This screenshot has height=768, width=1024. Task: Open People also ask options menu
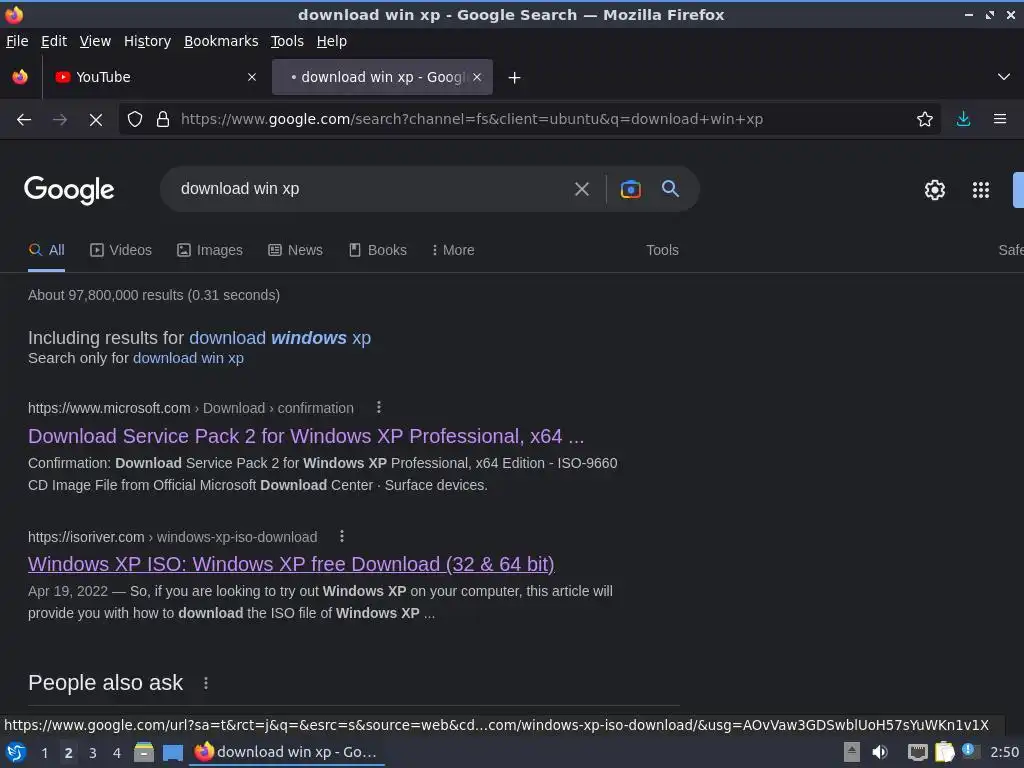pyautogui.click(x=206, y=683)
